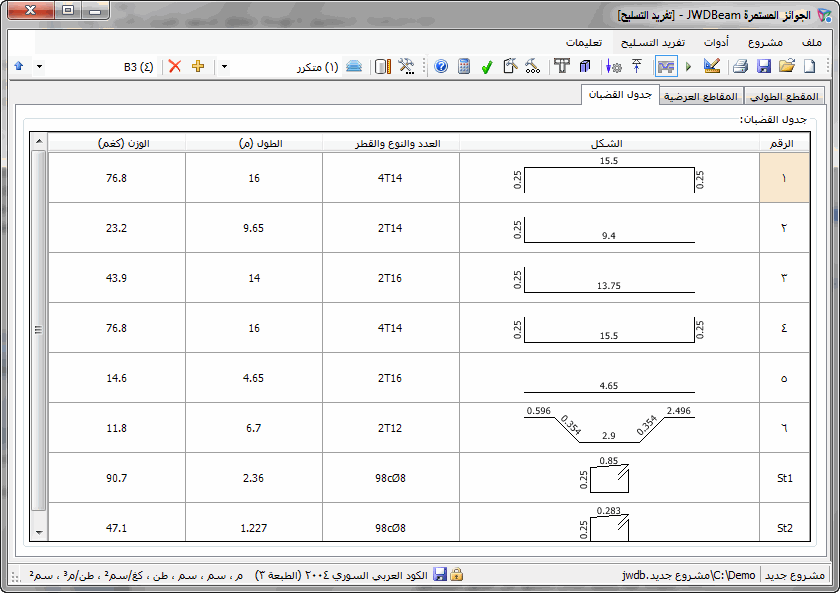Open the calculator tool icon

pyautogui.click(x=464, y=66)
